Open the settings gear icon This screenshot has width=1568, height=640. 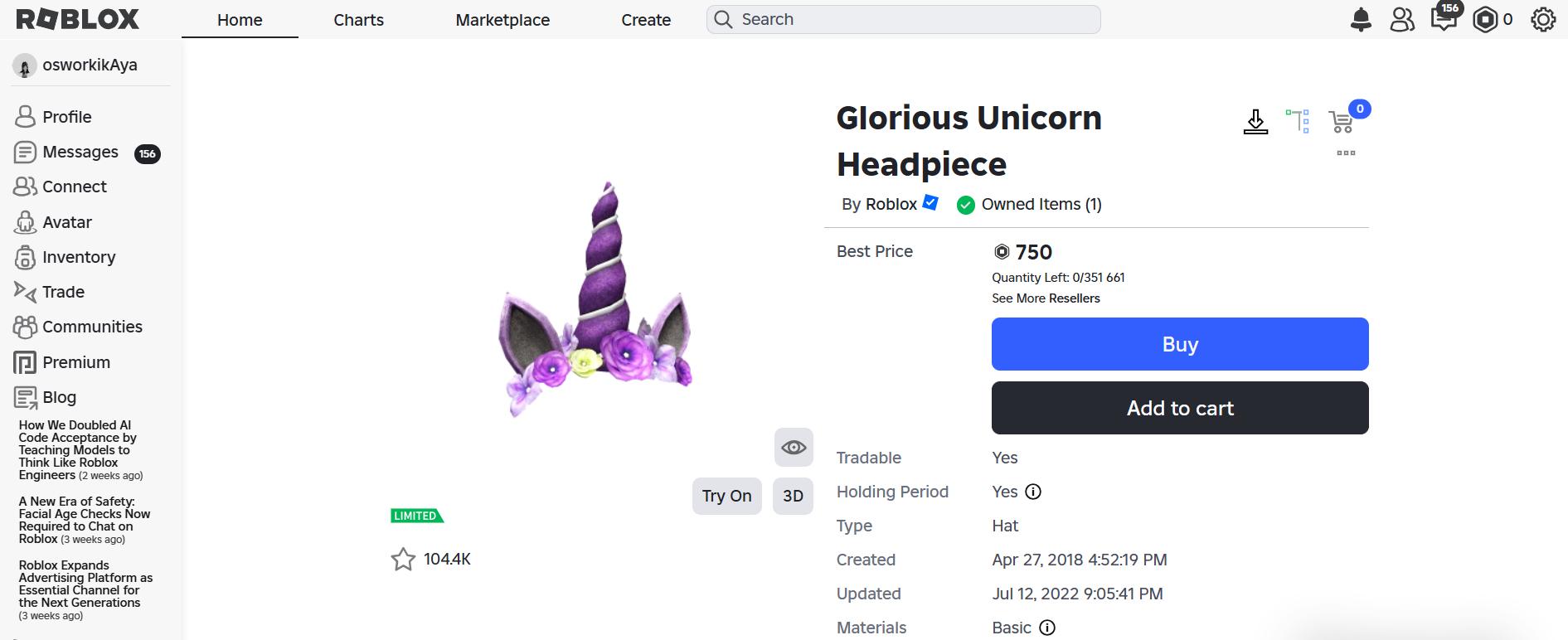click(1543, 19)
